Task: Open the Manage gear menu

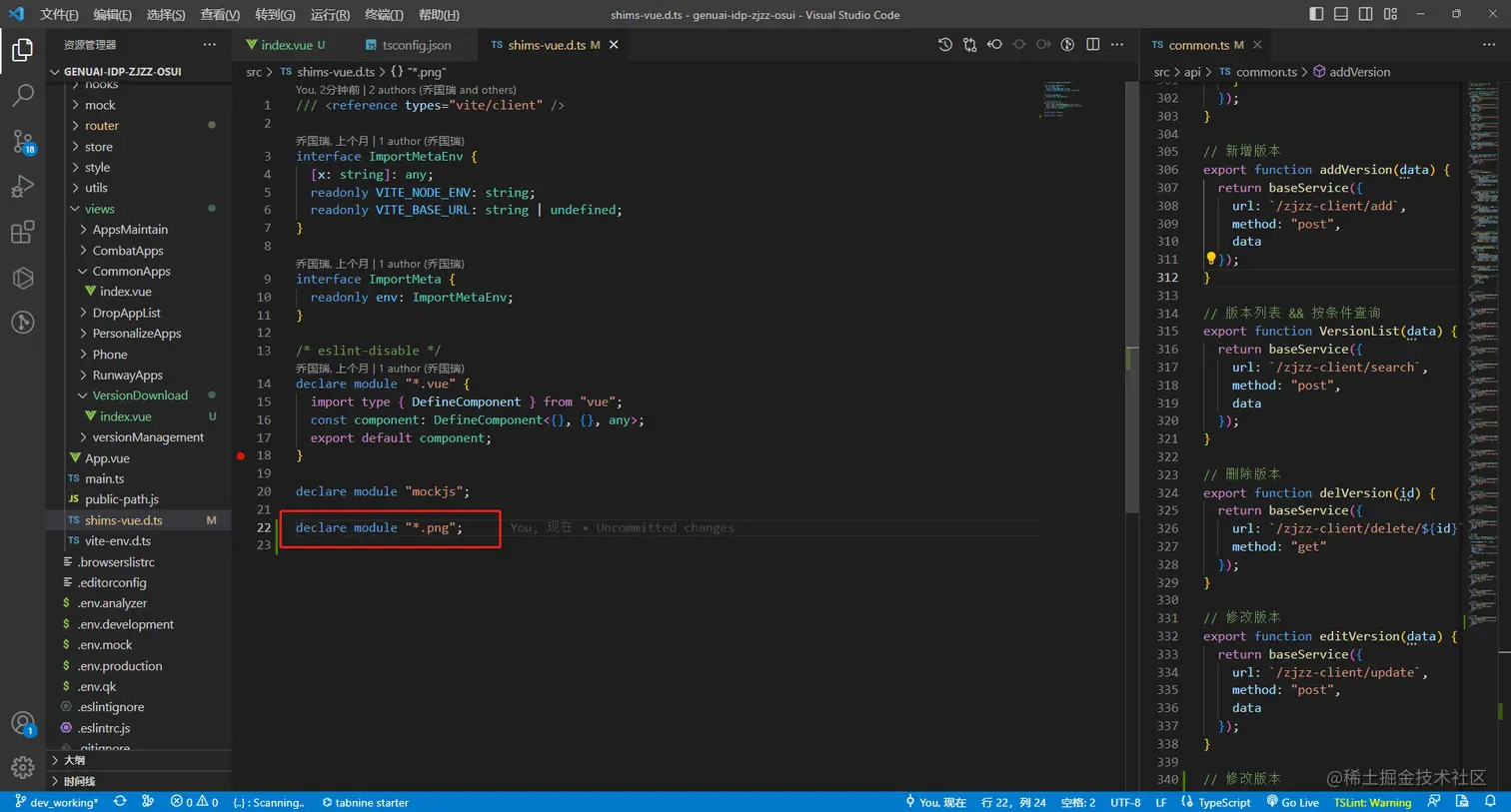Action: click(x=22, y=767)
